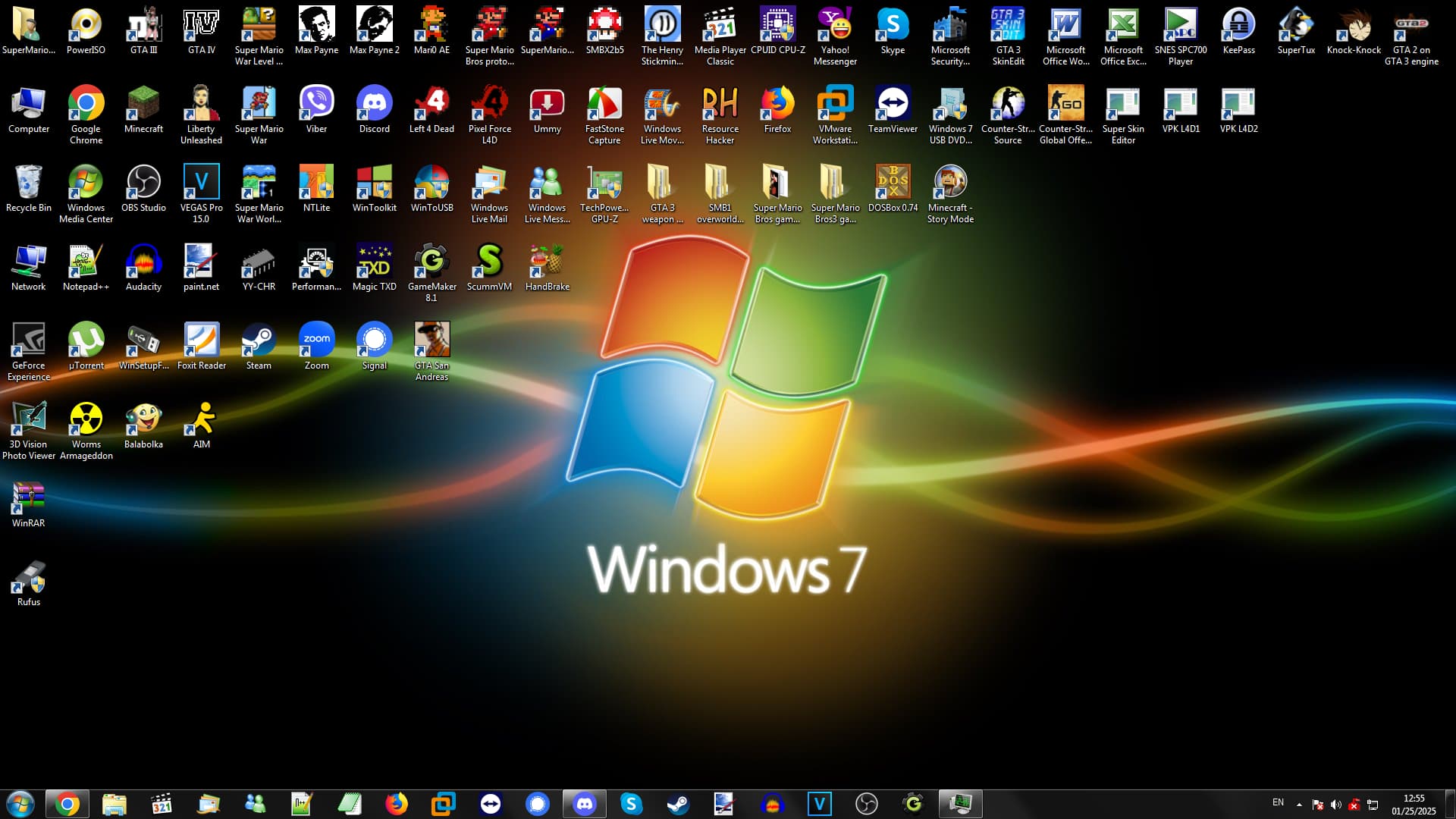The height and width of the screenshot is (819, 1456).
Task: Open Computer on the desktop
Action: pyautogui.click(x=28, y=110)
